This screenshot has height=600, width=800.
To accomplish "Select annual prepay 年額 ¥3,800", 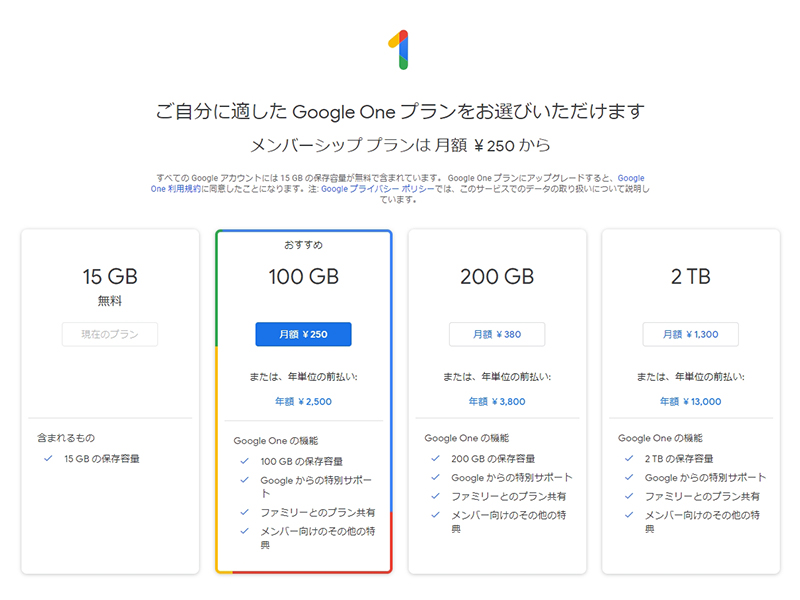I will coord(497,401).
